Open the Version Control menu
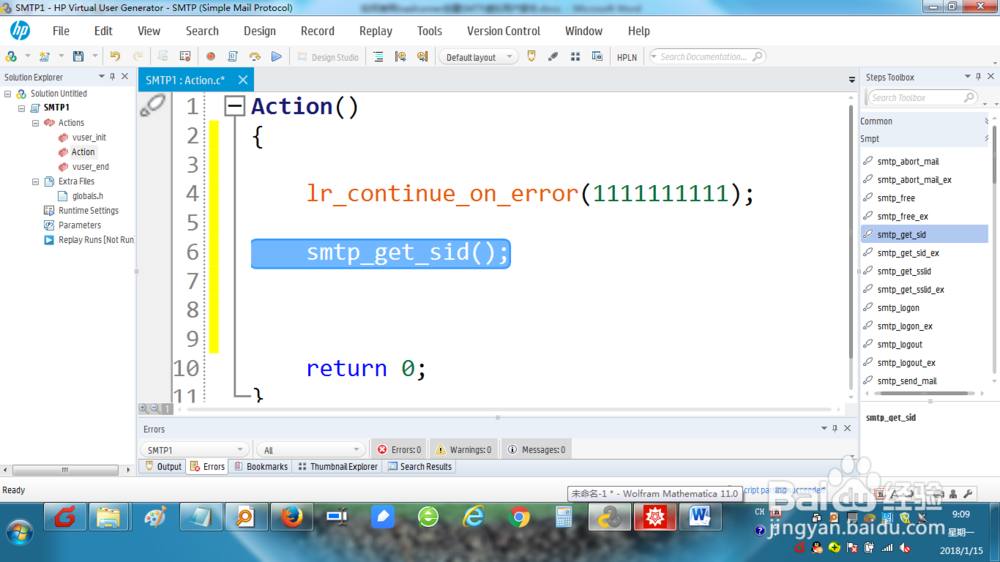 tap(503, 31)
